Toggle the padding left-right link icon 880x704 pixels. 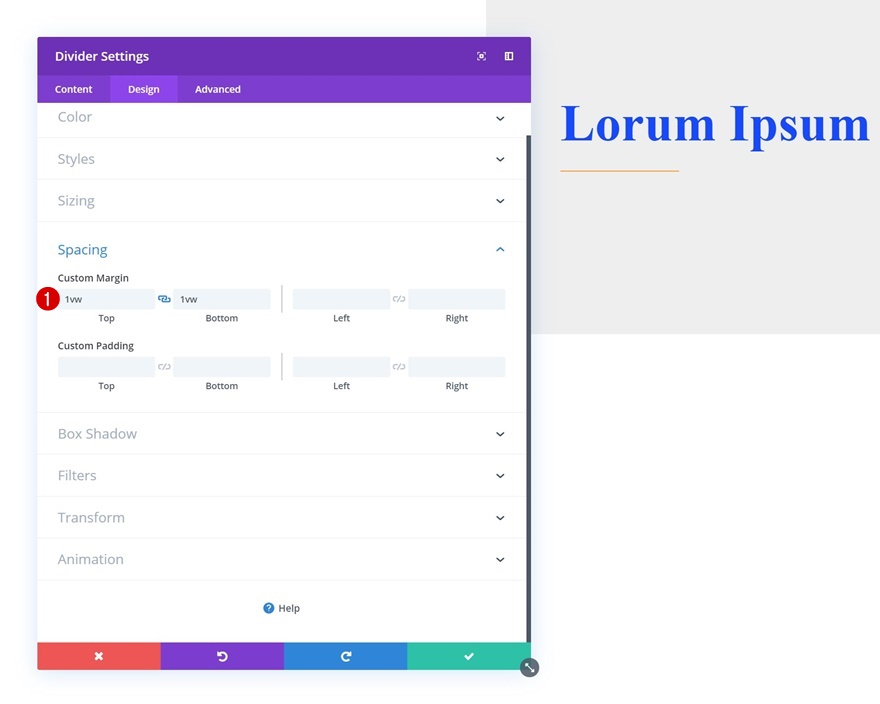point(398,367)
